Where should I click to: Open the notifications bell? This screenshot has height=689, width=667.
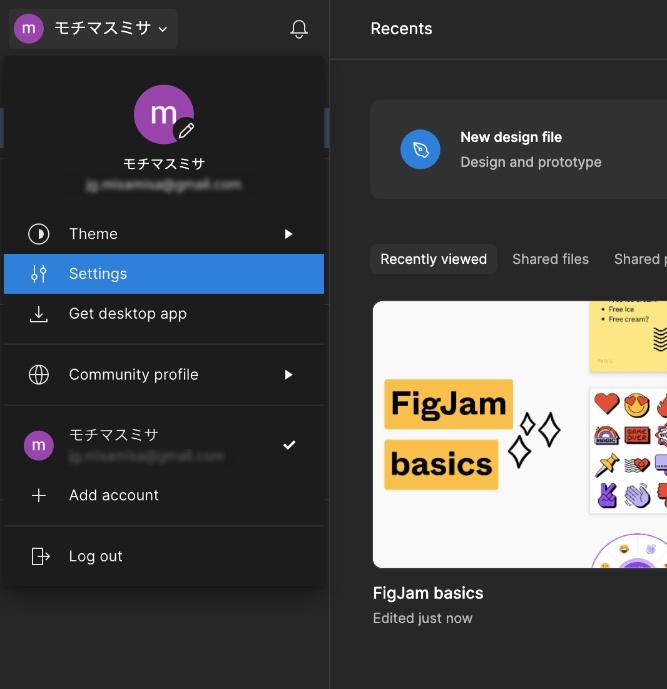[x=299, y=29]
